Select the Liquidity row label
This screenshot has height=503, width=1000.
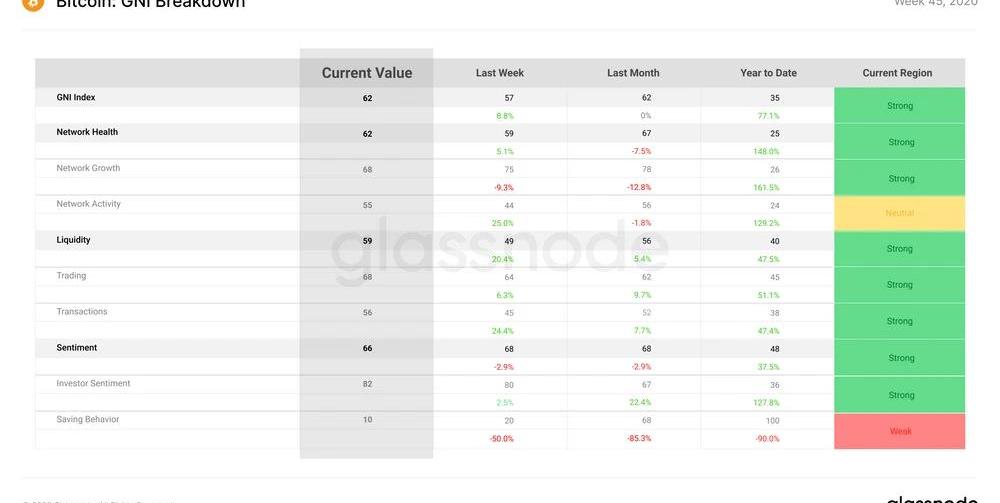(73, 240)
